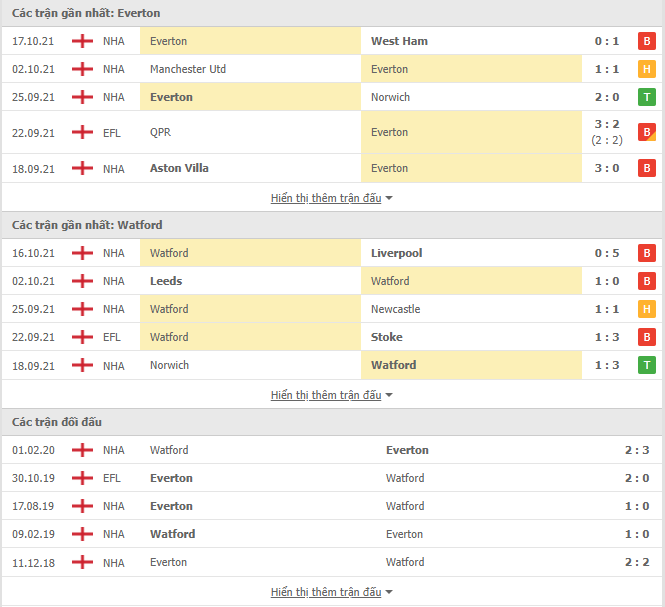Click the England flag on the Watford vs Liverpool row
The image size is (665, 607).
coord(82,253)
